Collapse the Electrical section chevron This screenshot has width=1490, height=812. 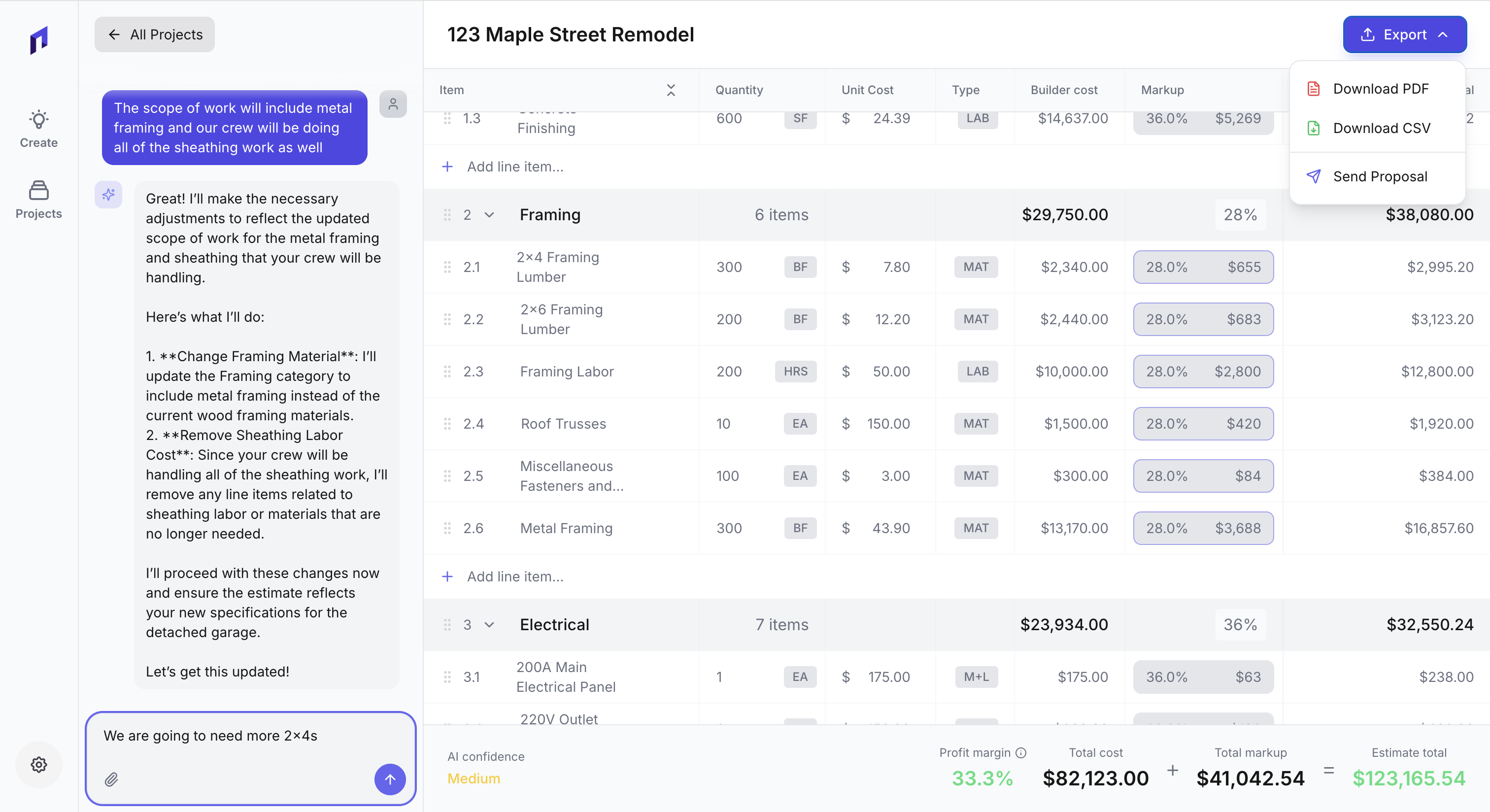click(489, 625)
